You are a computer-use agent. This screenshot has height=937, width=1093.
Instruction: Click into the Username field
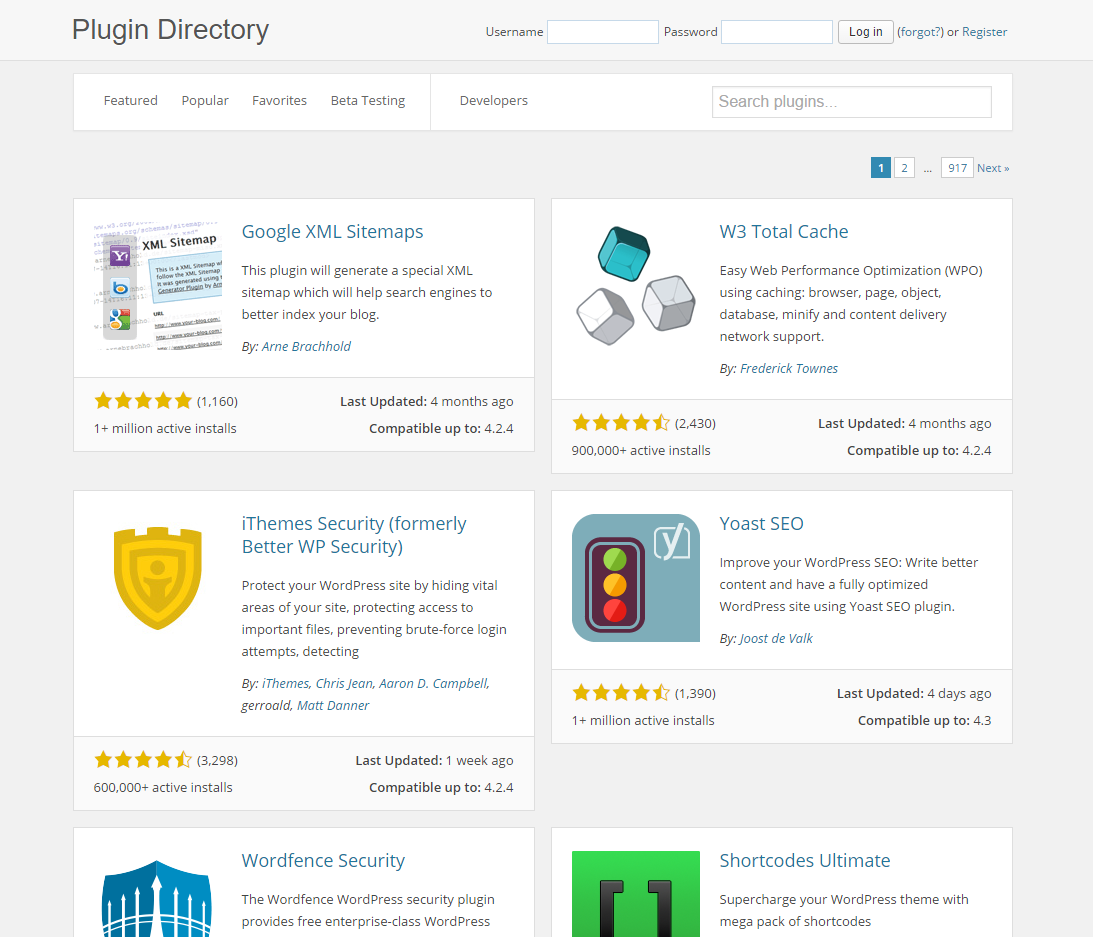point(602,32)
